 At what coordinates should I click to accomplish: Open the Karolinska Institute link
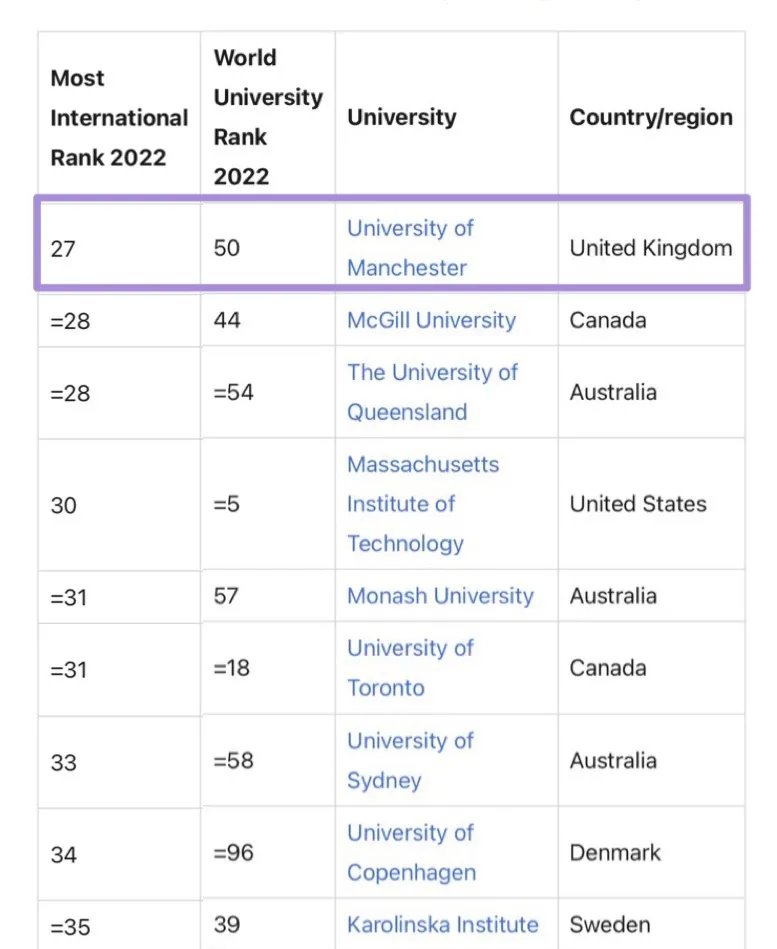tap(442, 925)
